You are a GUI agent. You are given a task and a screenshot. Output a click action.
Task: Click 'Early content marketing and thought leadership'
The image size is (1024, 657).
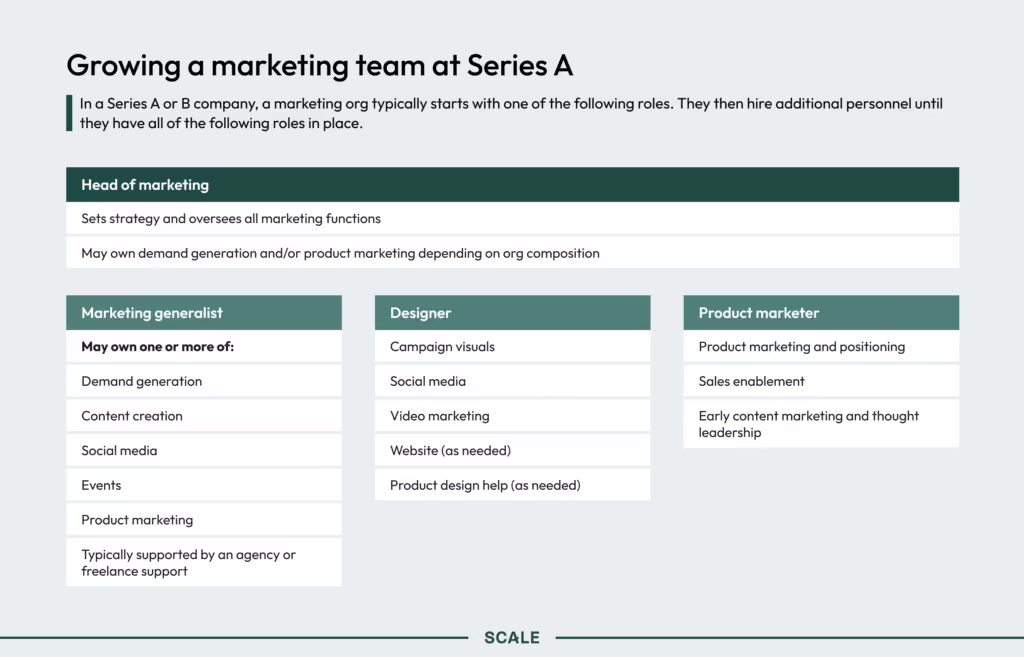821,424
